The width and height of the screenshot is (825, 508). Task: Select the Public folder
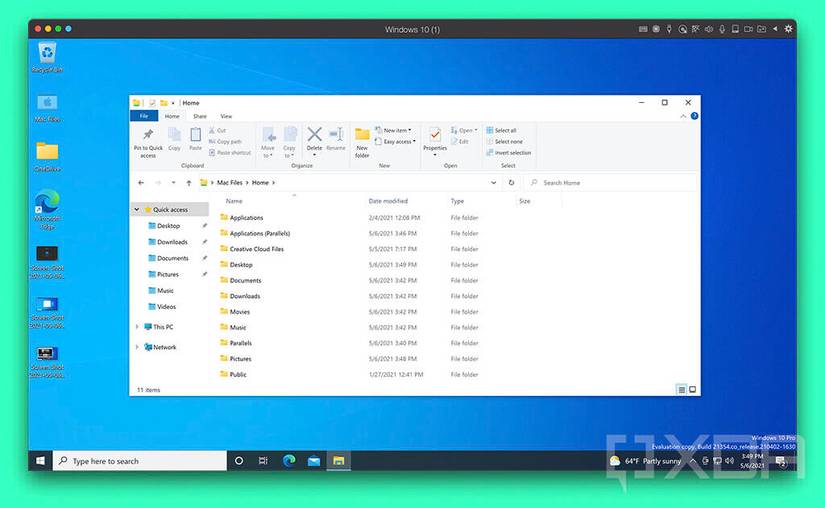click(x=238, y=374)
